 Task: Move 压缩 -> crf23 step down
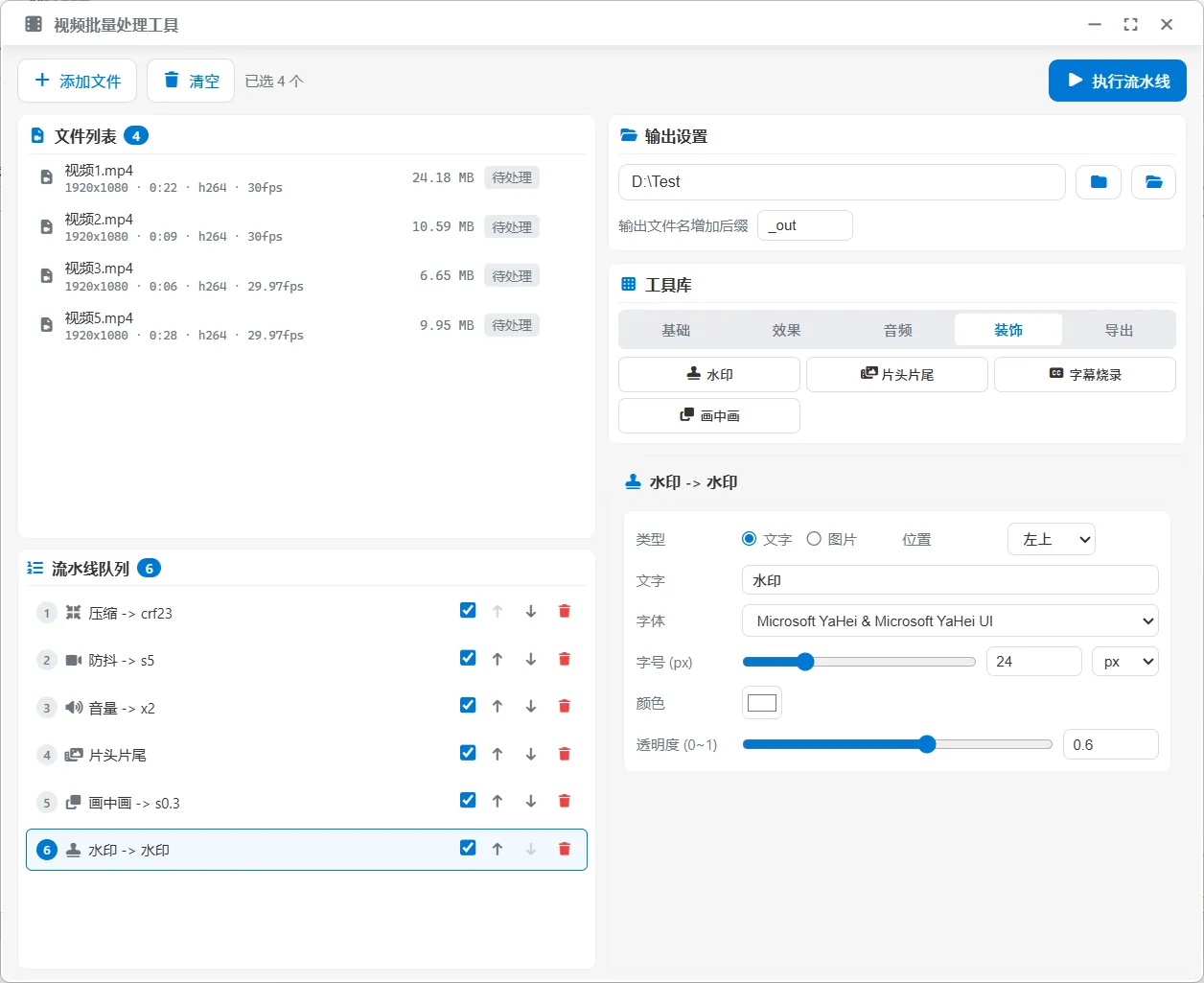tap(530, 612)
